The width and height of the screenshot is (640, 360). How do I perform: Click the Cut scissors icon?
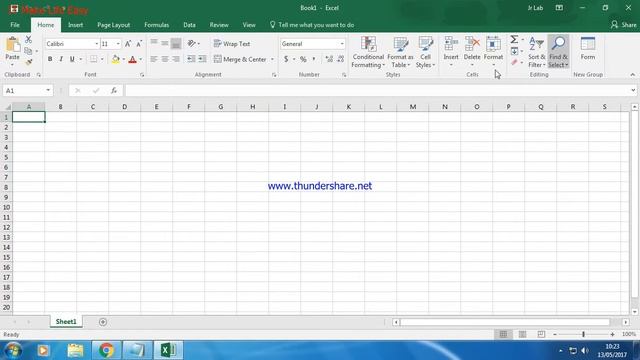point(28,40)
